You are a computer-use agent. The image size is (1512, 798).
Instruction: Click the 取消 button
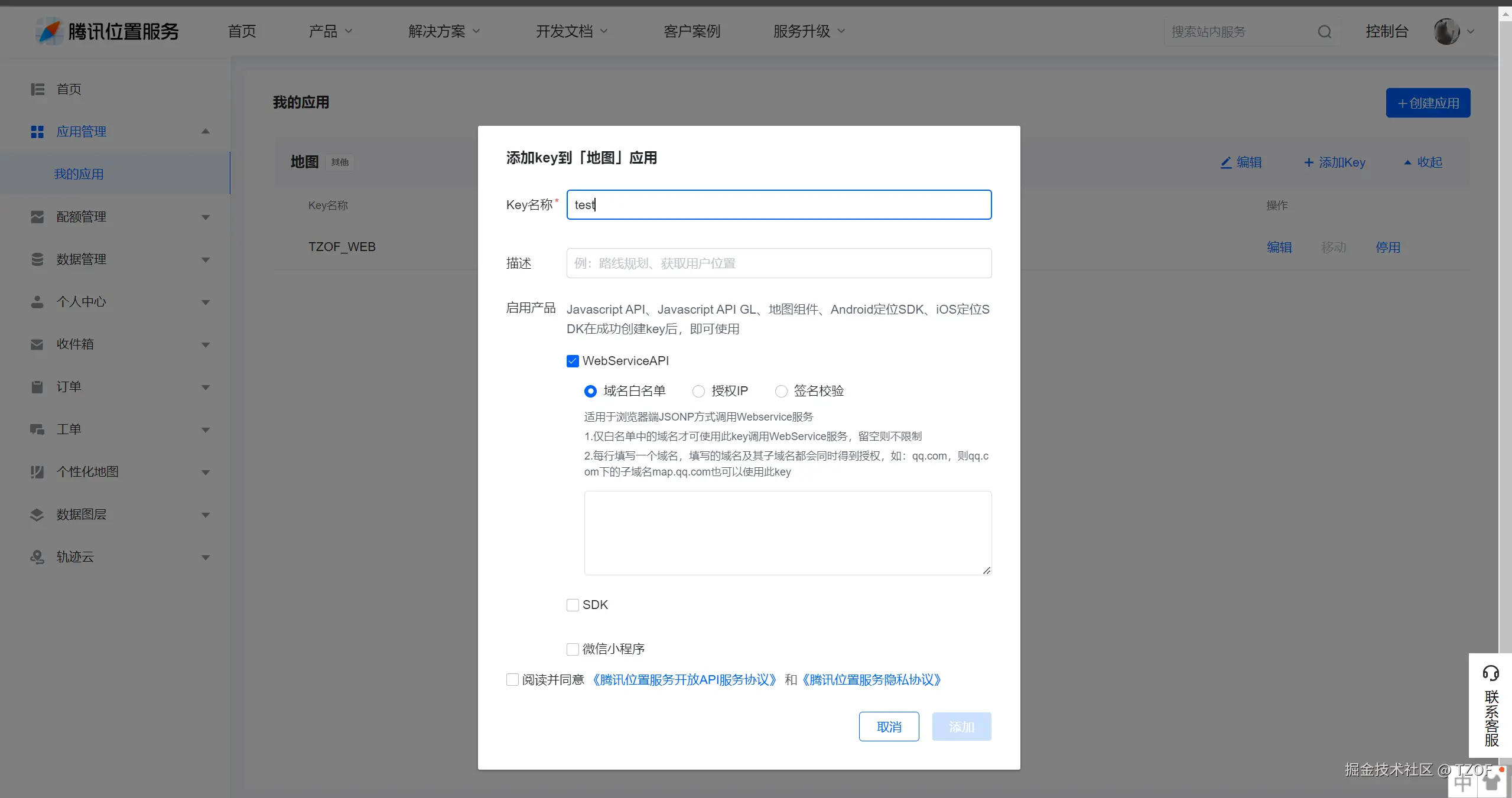click(x=889, y=727)
